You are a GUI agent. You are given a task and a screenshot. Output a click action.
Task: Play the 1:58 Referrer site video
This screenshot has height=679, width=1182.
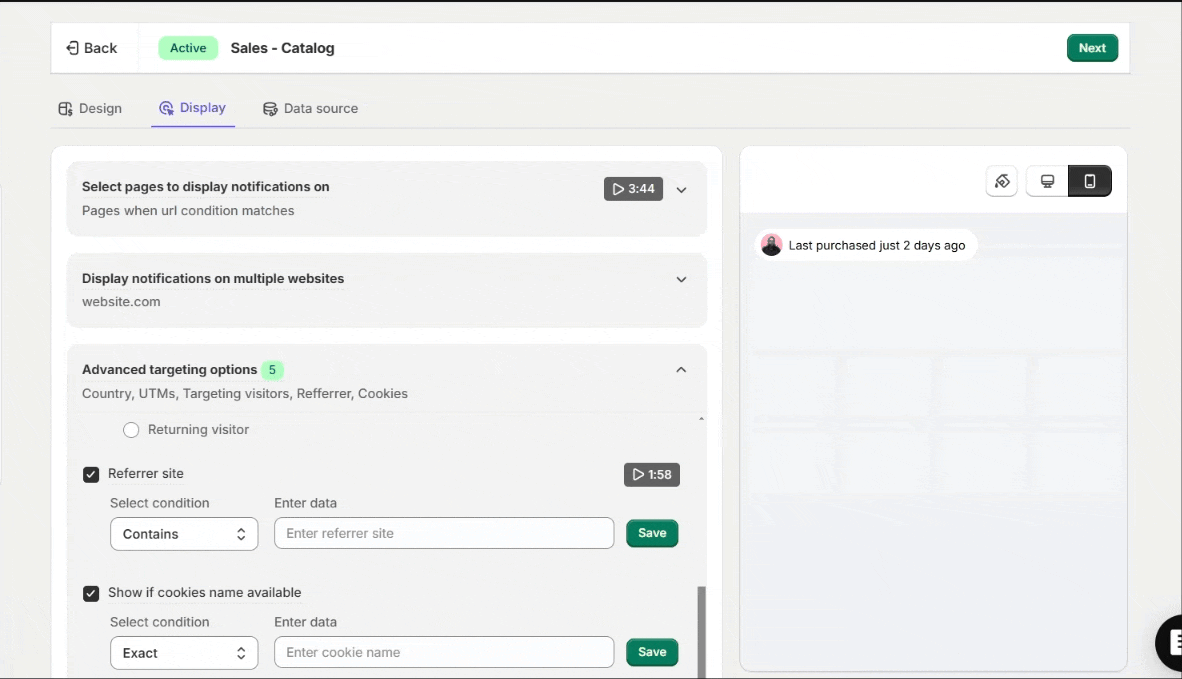point(652,474)
